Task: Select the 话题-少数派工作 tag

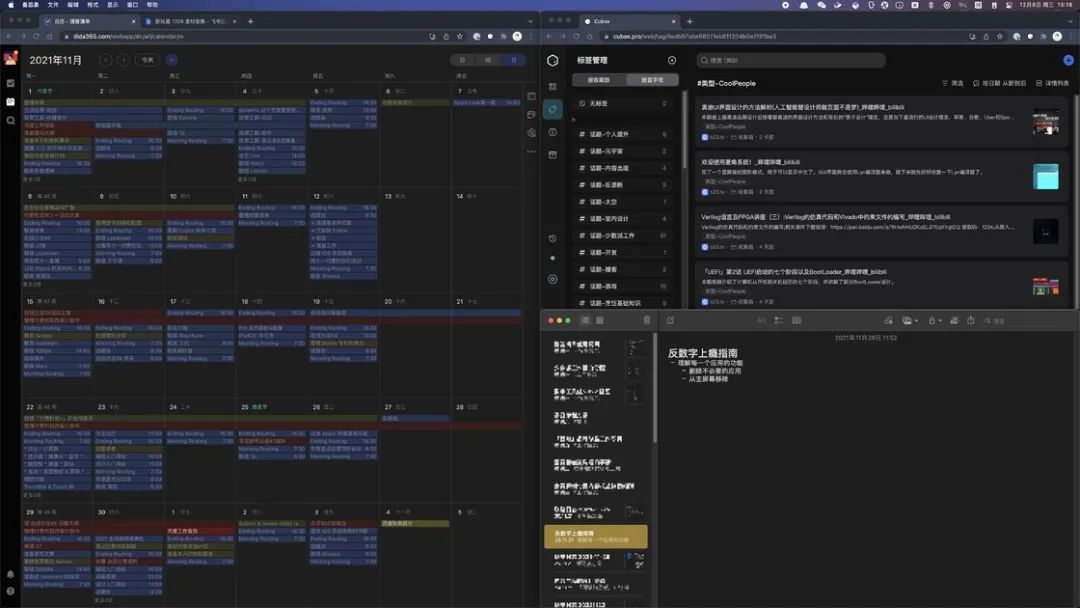Action: click(x=624, y=235)
